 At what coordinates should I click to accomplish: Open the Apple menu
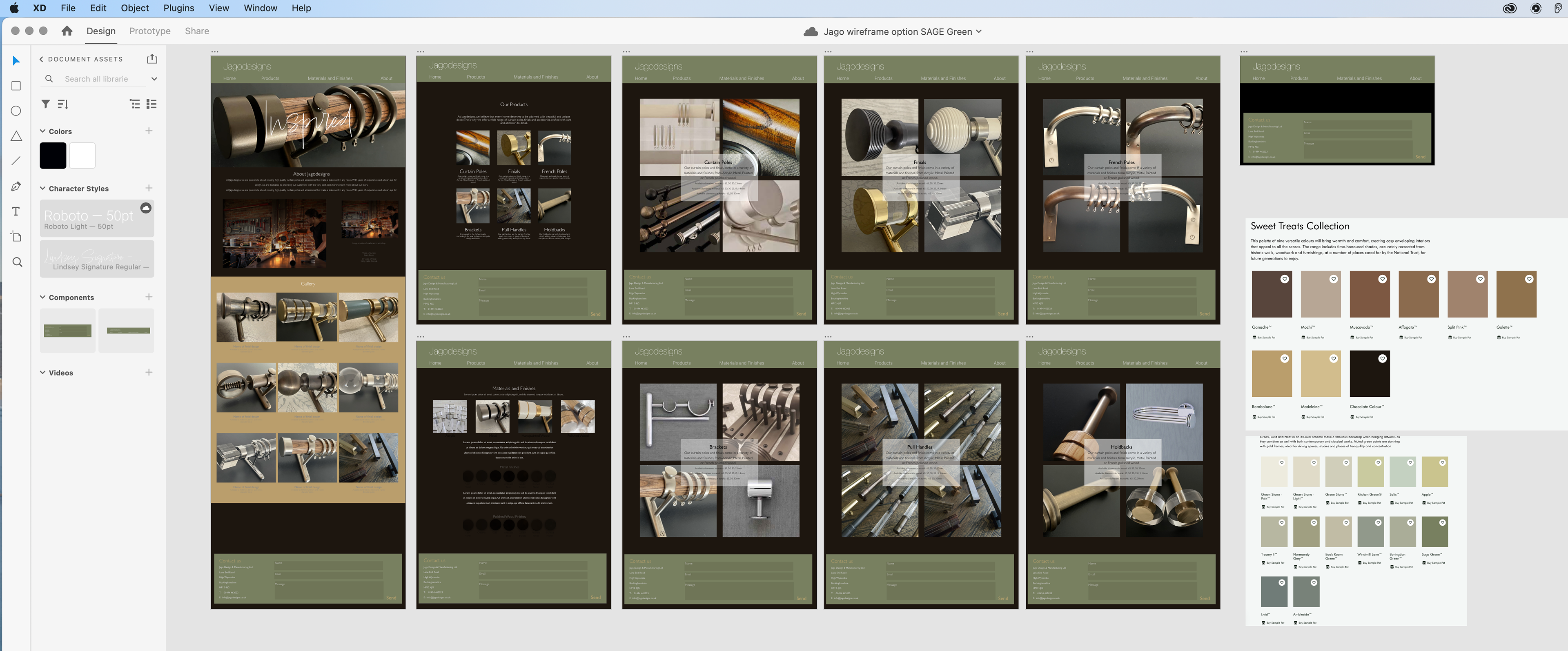(14, 8)
